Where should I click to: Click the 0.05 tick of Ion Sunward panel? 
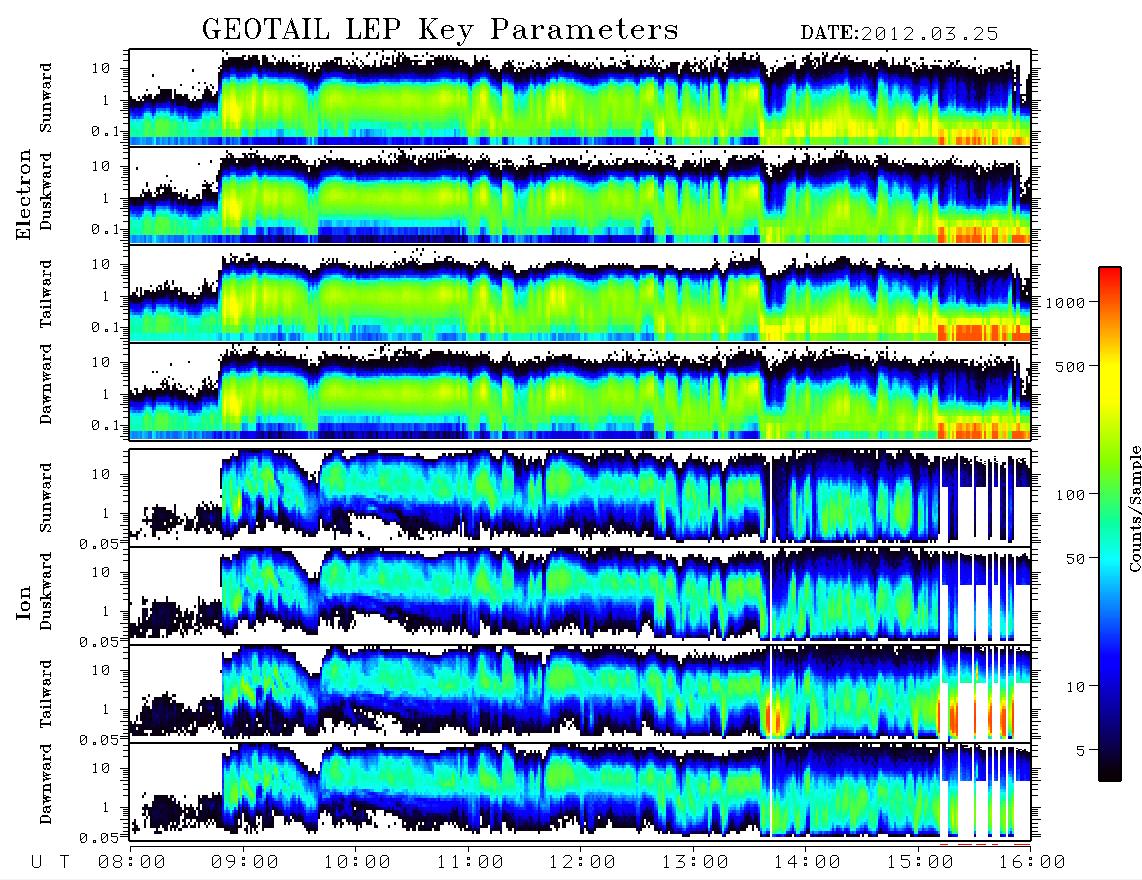(x=98, y=543)
